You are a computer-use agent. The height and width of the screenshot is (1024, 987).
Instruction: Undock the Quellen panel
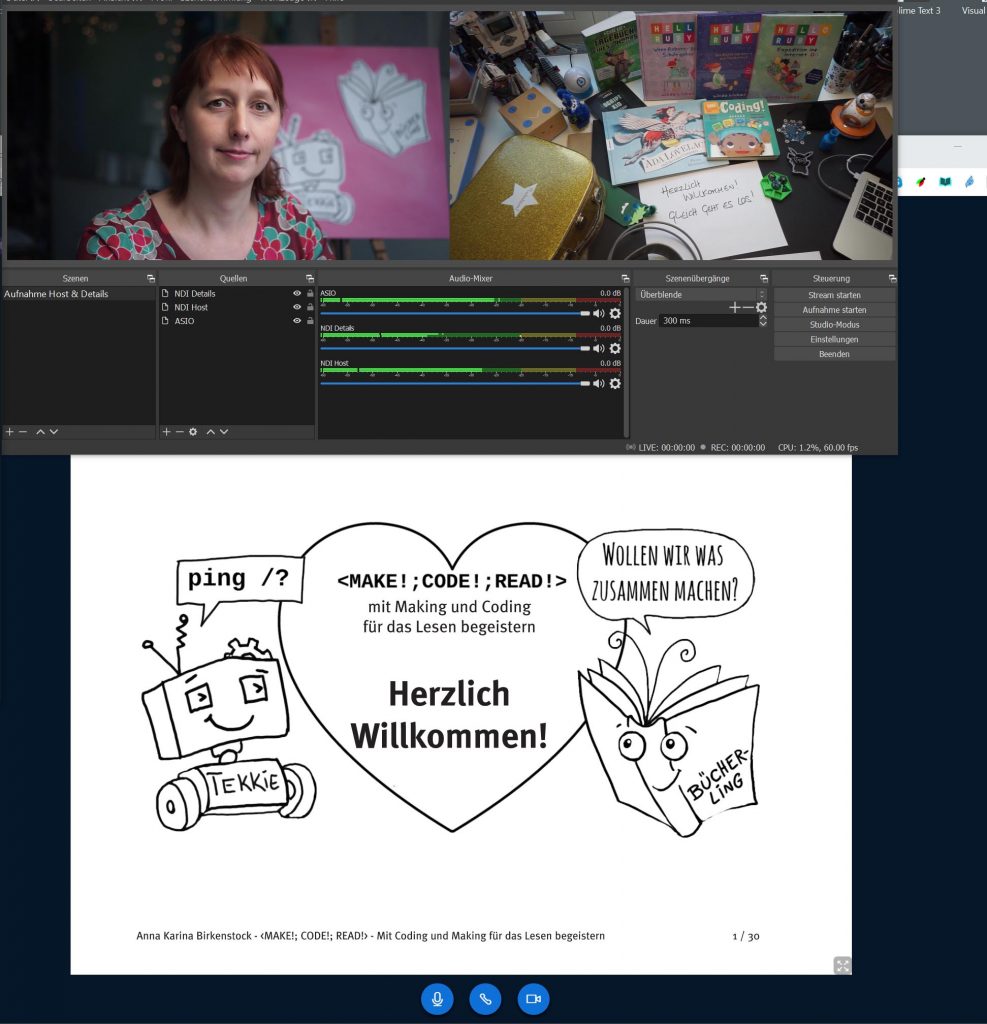[x=310, y=279]
